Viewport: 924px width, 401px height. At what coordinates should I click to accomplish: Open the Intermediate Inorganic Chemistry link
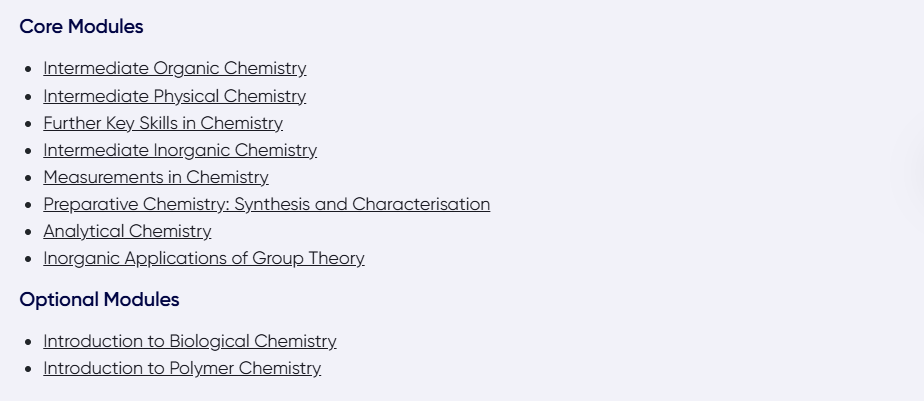(x=180, y=150)
